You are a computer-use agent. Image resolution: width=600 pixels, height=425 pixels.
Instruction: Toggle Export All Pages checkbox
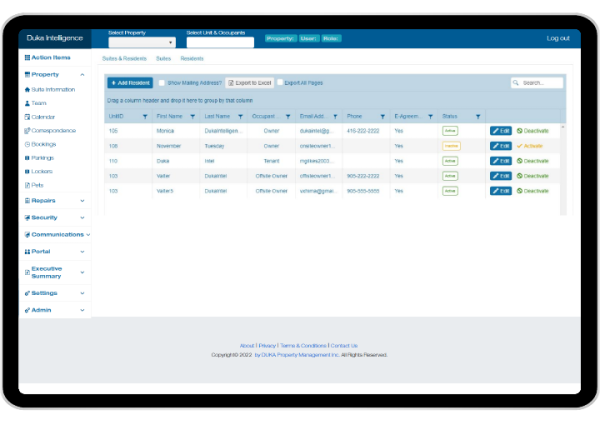coord(280,82)
